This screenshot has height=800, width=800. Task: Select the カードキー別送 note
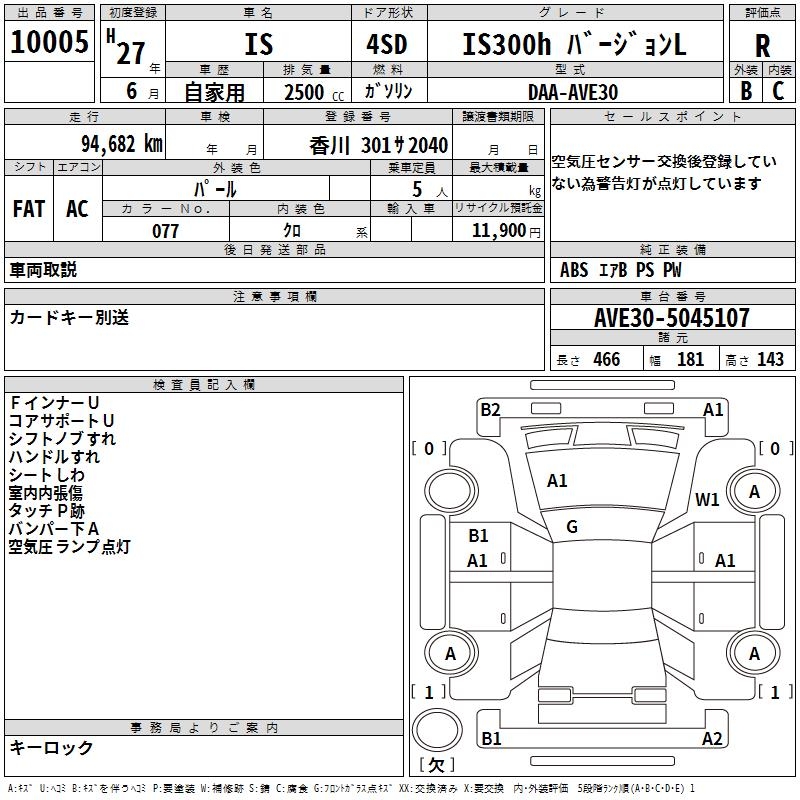[x=69, y=318]
